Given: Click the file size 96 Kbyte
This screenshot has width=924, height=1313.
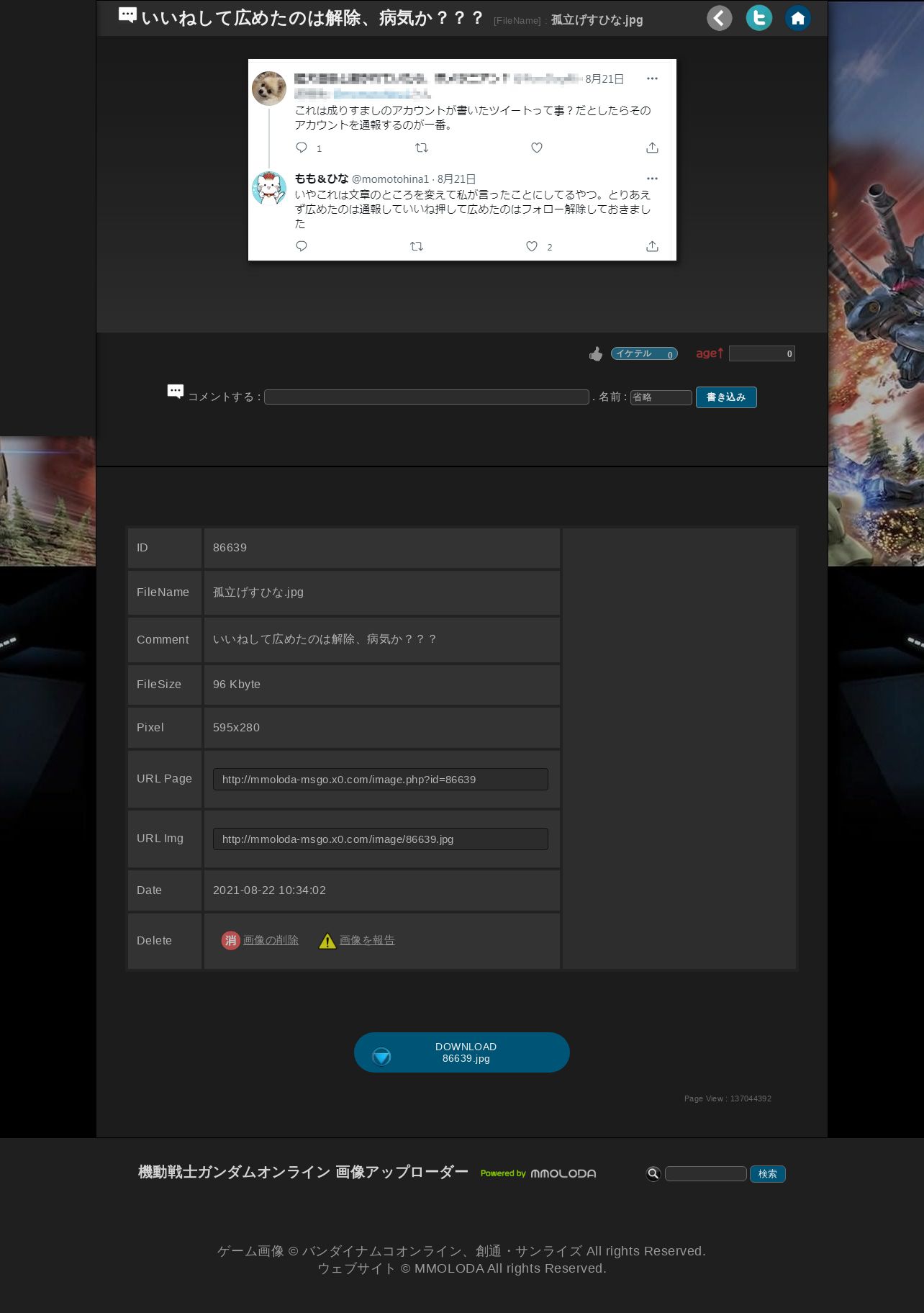Looking at the screenshot, I should pos(237,685).
